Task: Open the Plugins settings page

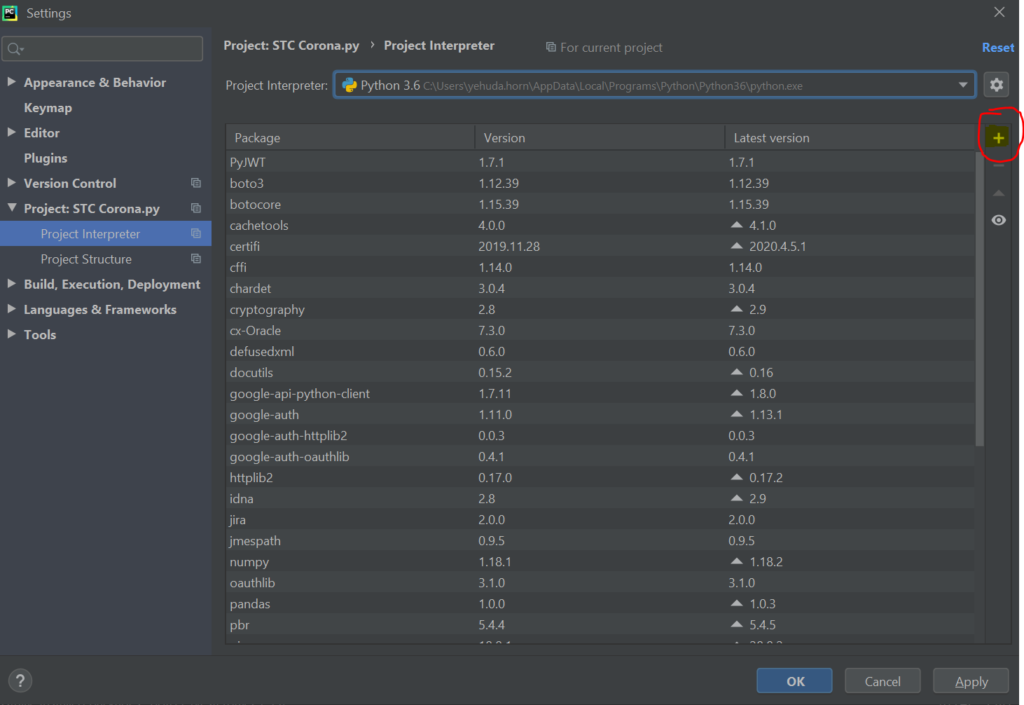Action: pos(46,158)
